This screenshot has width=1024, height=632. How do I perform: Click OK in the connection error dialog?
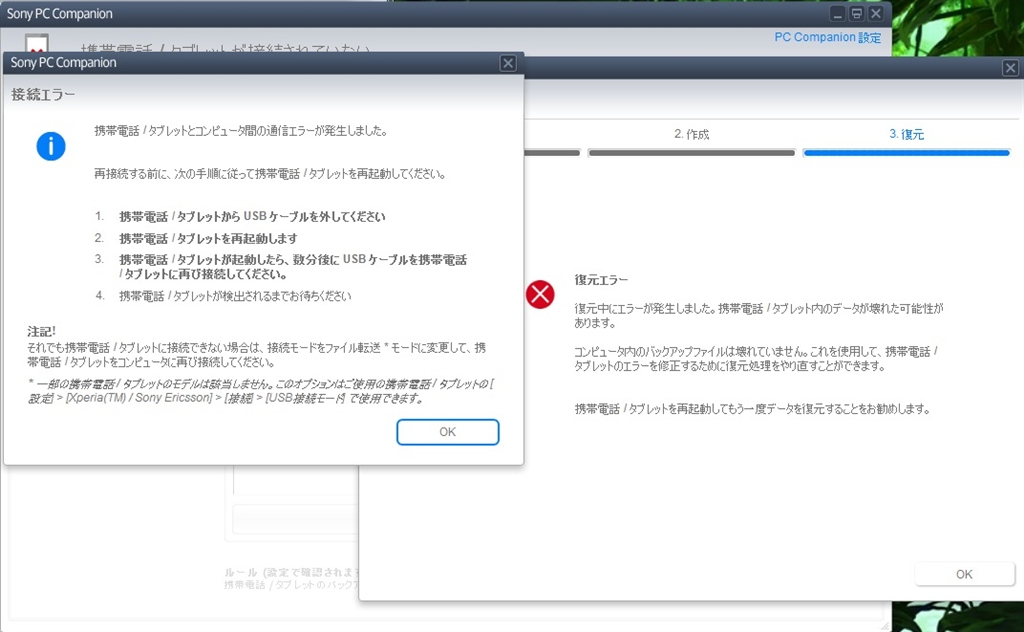447,432
